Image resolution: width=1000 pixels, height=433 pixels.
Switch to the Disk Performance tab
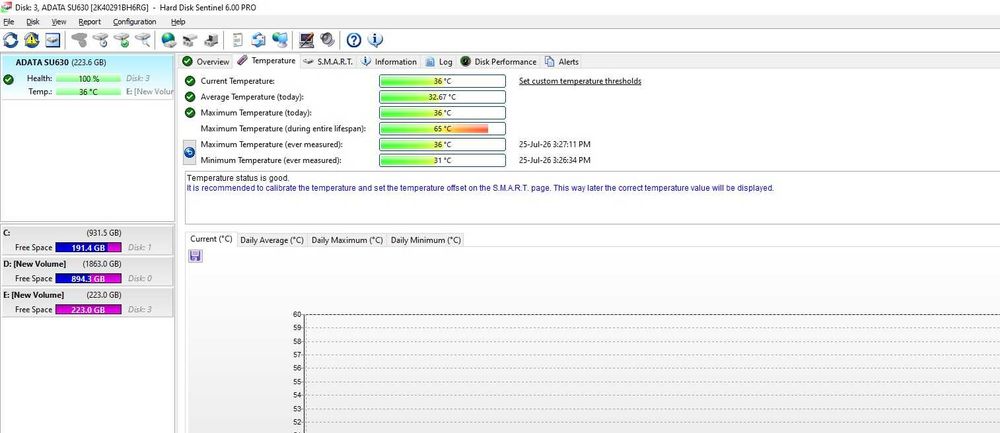pos(498,62)
